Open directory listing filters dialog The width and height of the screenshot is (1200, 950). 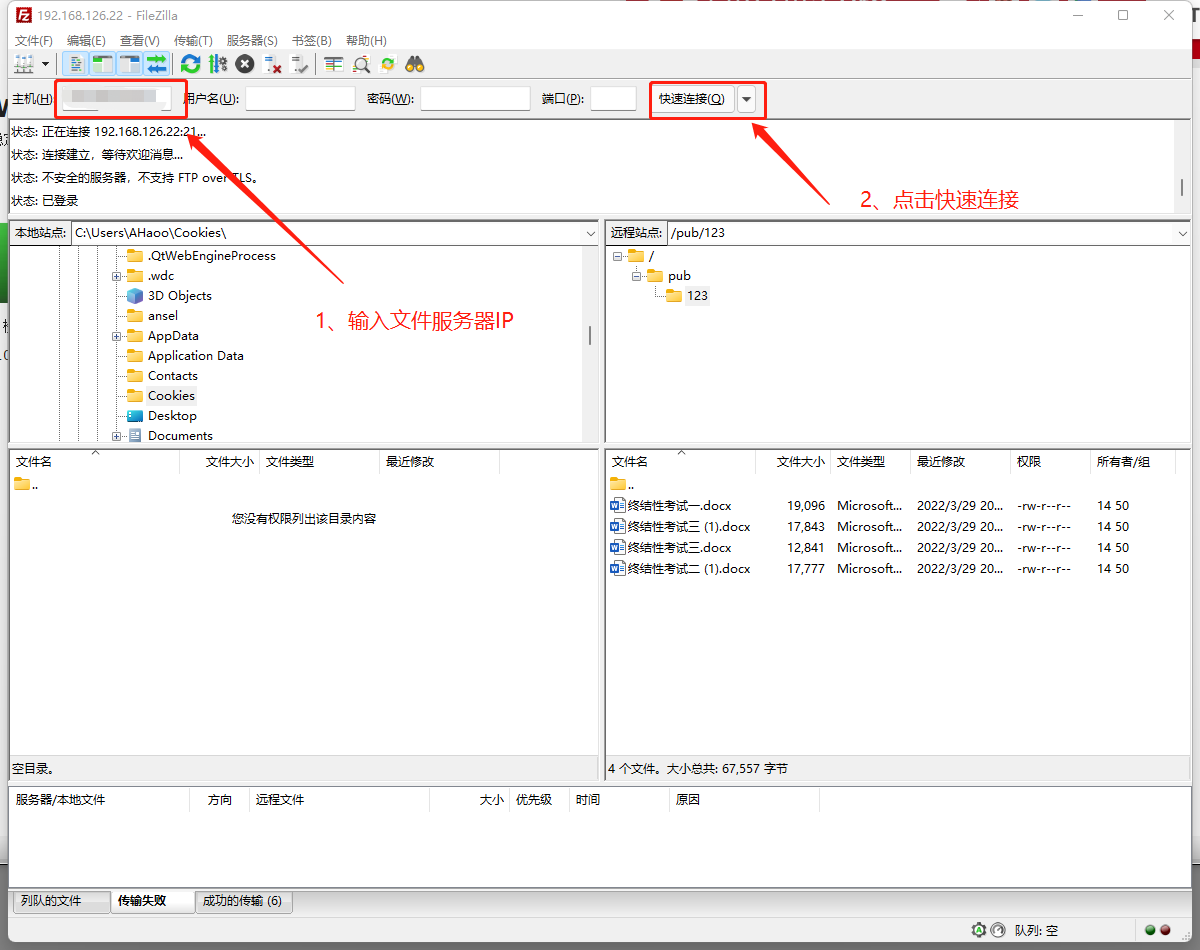point(334,64)
